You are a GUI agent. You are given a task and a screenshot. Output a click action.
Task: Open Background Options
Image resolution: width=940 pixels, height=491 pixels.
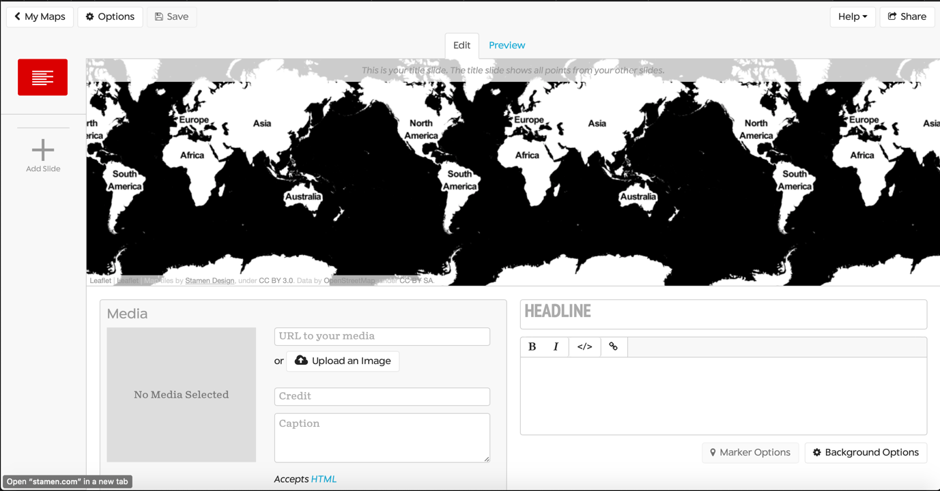(866, 452)
